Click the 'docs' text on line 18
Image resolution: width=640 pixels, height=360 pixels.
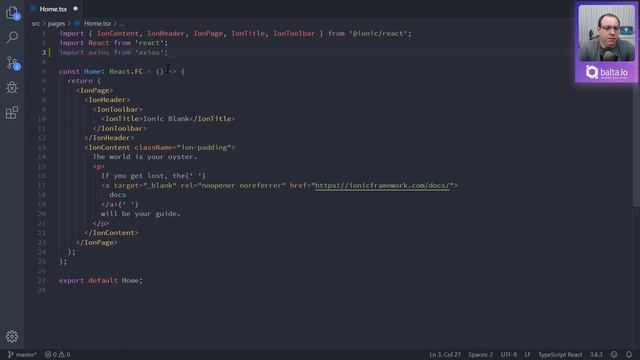point(118,195)
